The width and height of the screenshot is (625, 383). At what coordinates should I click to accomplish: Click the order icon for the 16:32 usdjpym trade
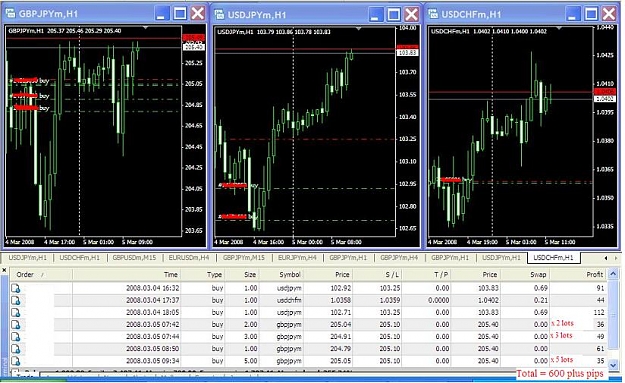16,289
